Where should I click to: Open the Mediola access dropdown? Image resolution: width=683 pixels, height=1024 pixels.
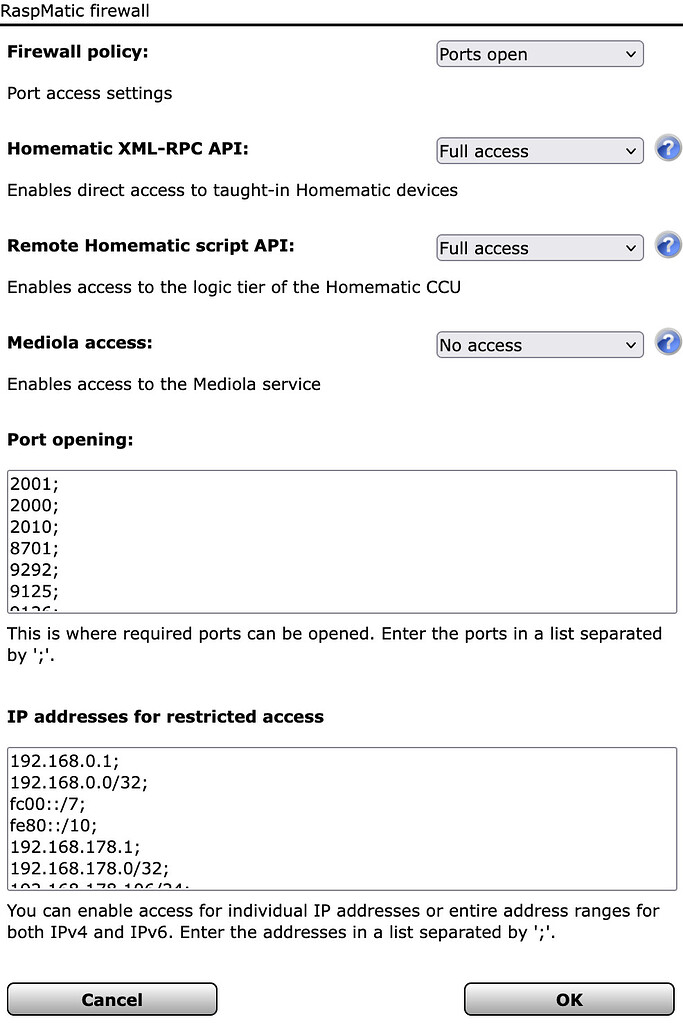[539, 345]
